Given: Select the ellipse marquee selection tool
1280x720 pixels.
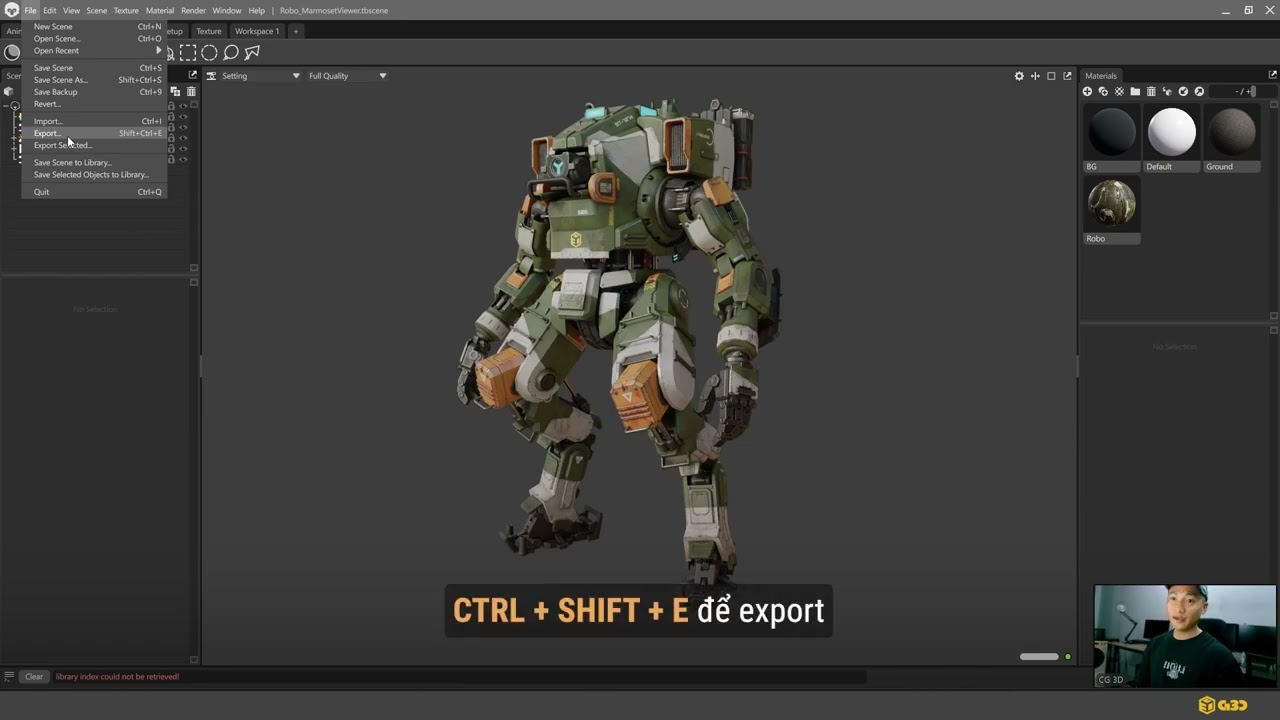Looking at the screenshot, I should click(209, 53).
